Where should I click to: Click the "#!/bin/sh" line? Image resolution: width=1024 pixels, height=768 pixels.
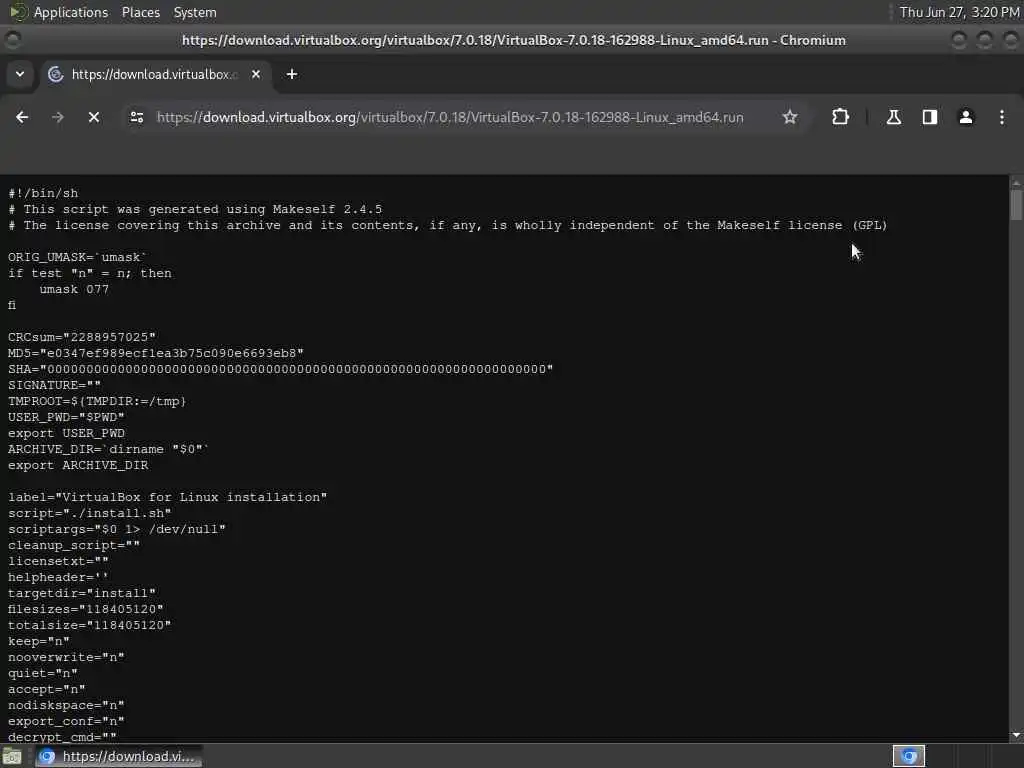pos(43,193)
